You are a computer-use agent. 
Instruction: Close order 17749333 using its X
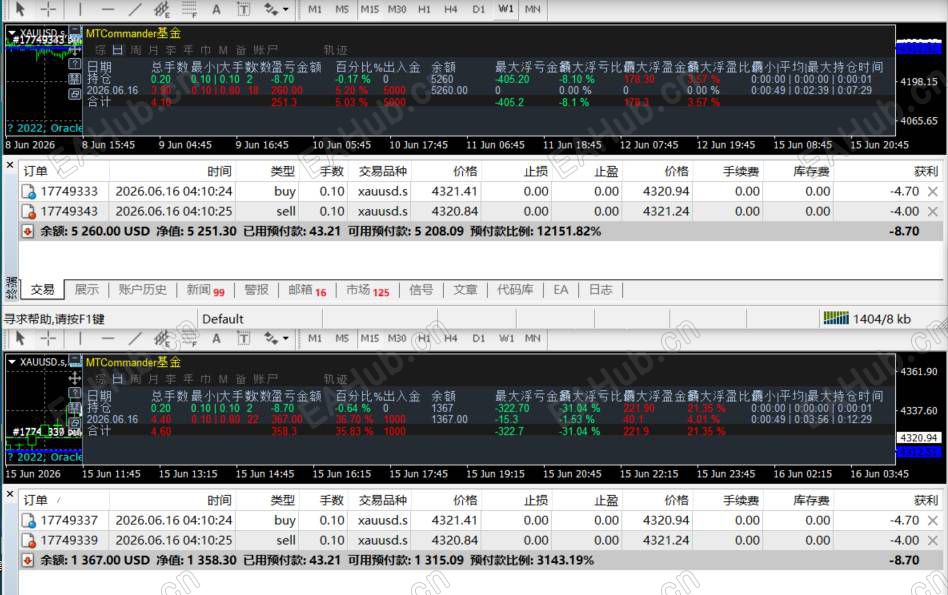932,191
